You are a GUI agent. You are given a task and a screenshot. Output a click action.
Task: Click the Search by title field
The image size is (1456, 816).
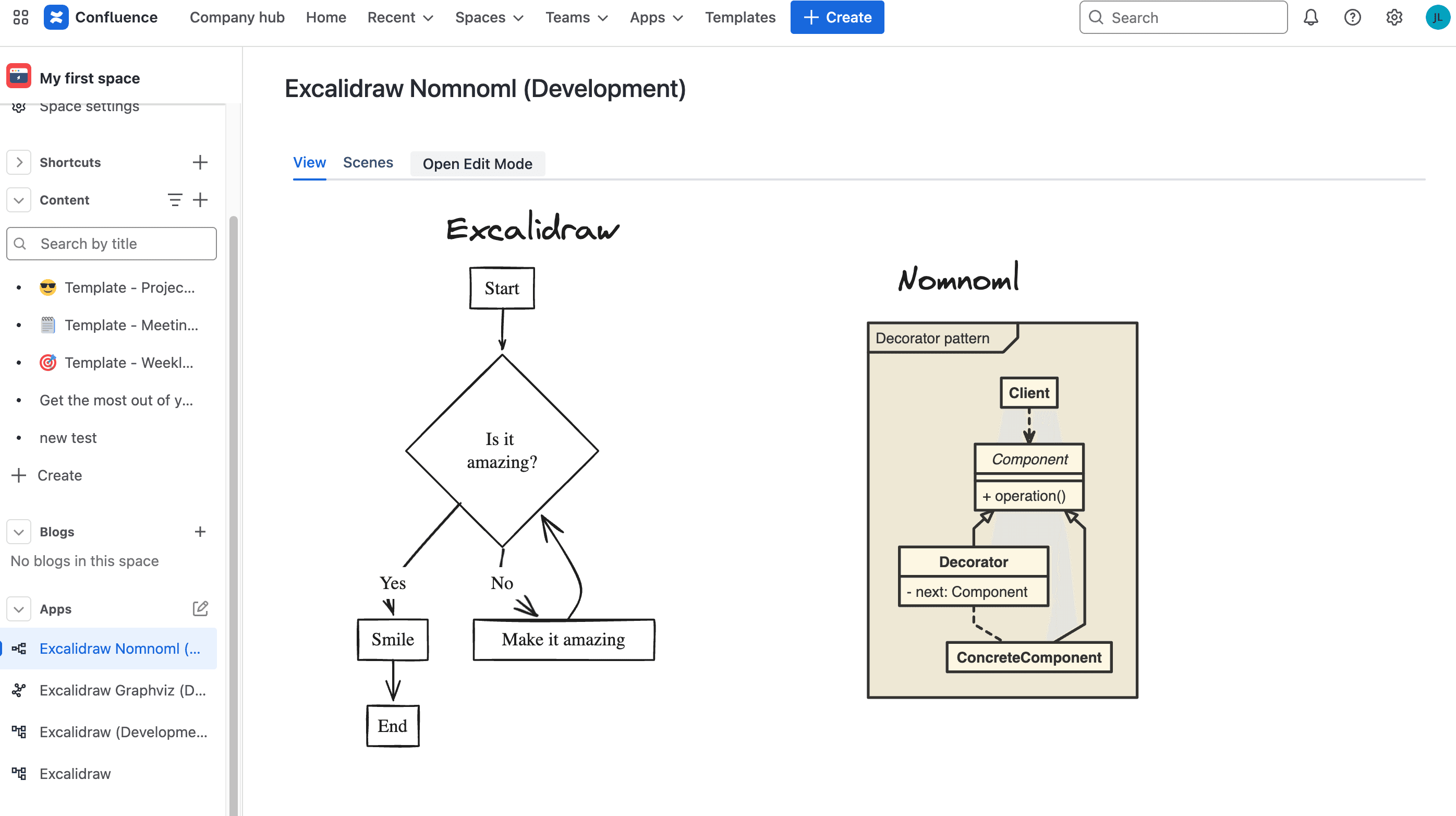[x=112, y=244]
